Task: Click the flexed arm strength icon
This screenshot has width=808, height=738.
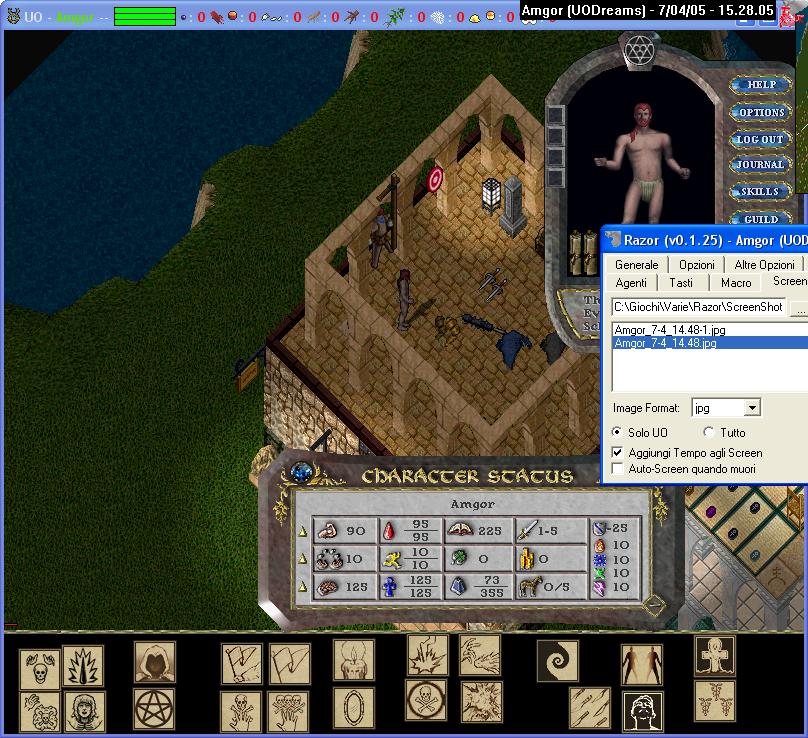Action: tap(327, 530)
